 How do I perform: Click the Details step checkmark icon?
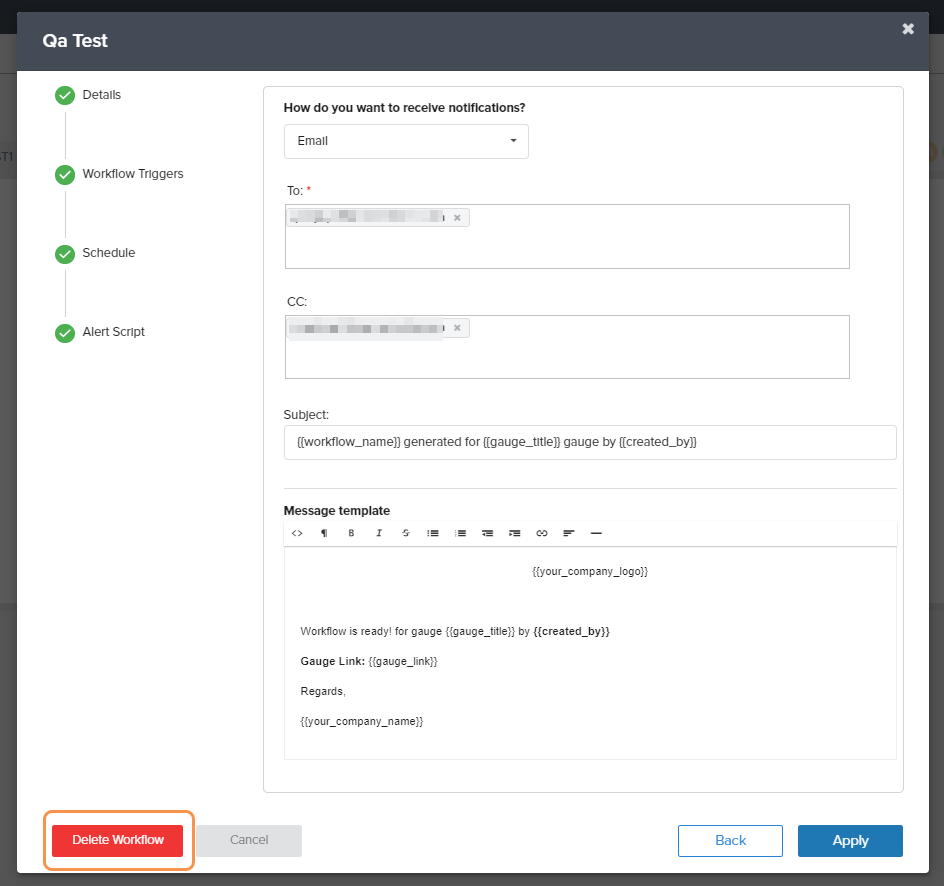click(65, 95)
